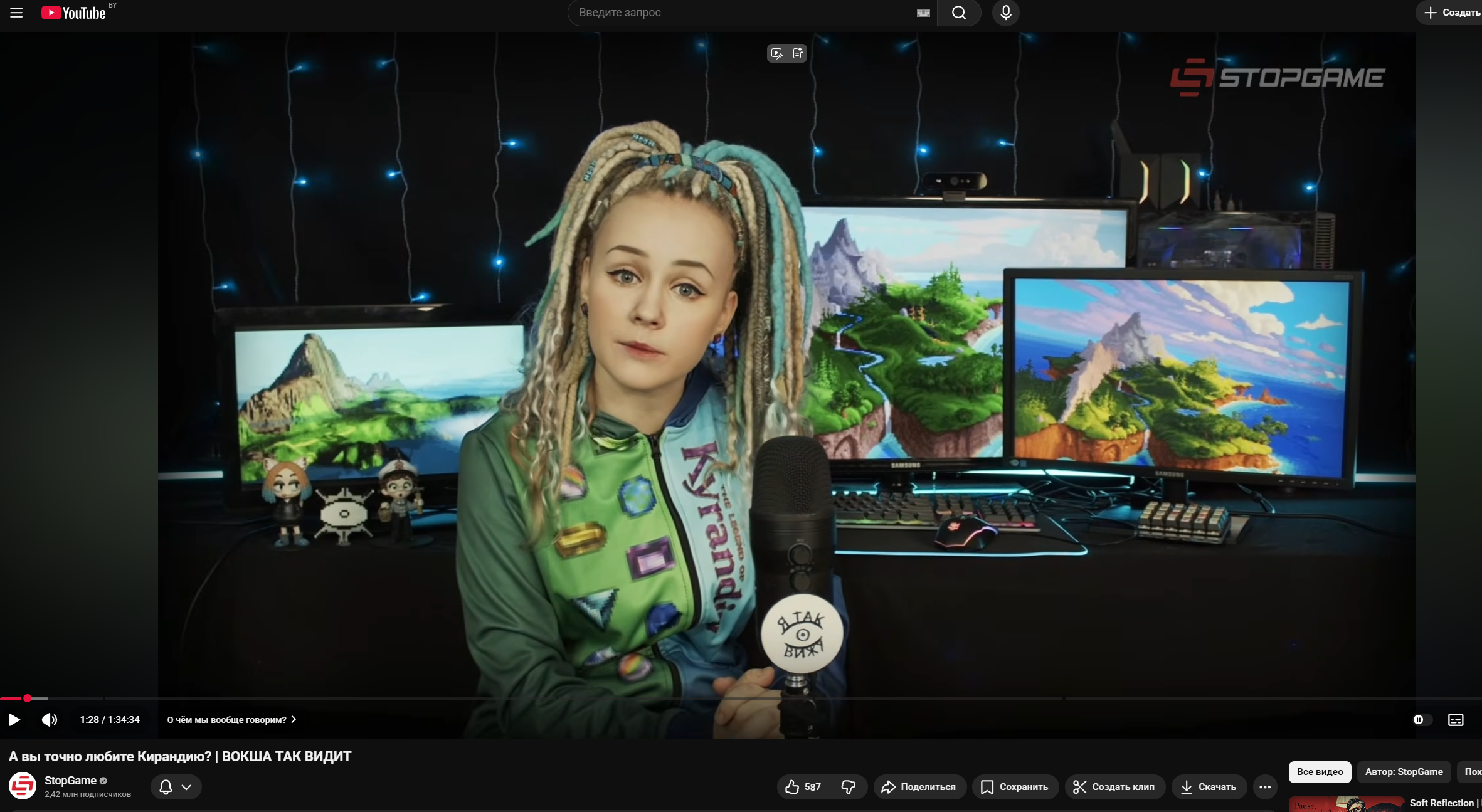
Task: Click the AI summary document icon
Action: pos(798,53)
